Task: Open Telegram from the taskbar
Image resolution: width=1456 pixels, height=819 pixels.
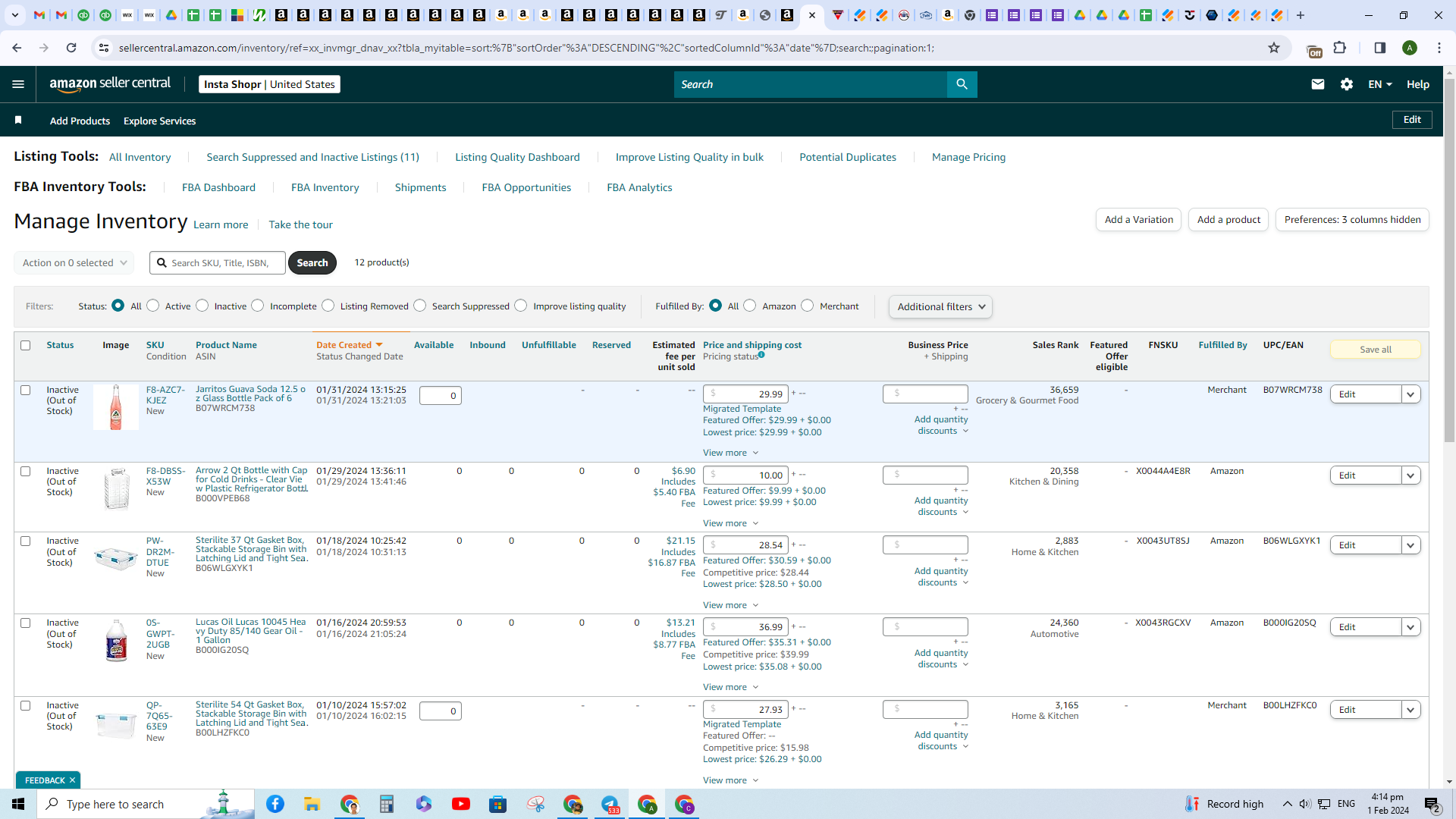Action: click(610, 804)
